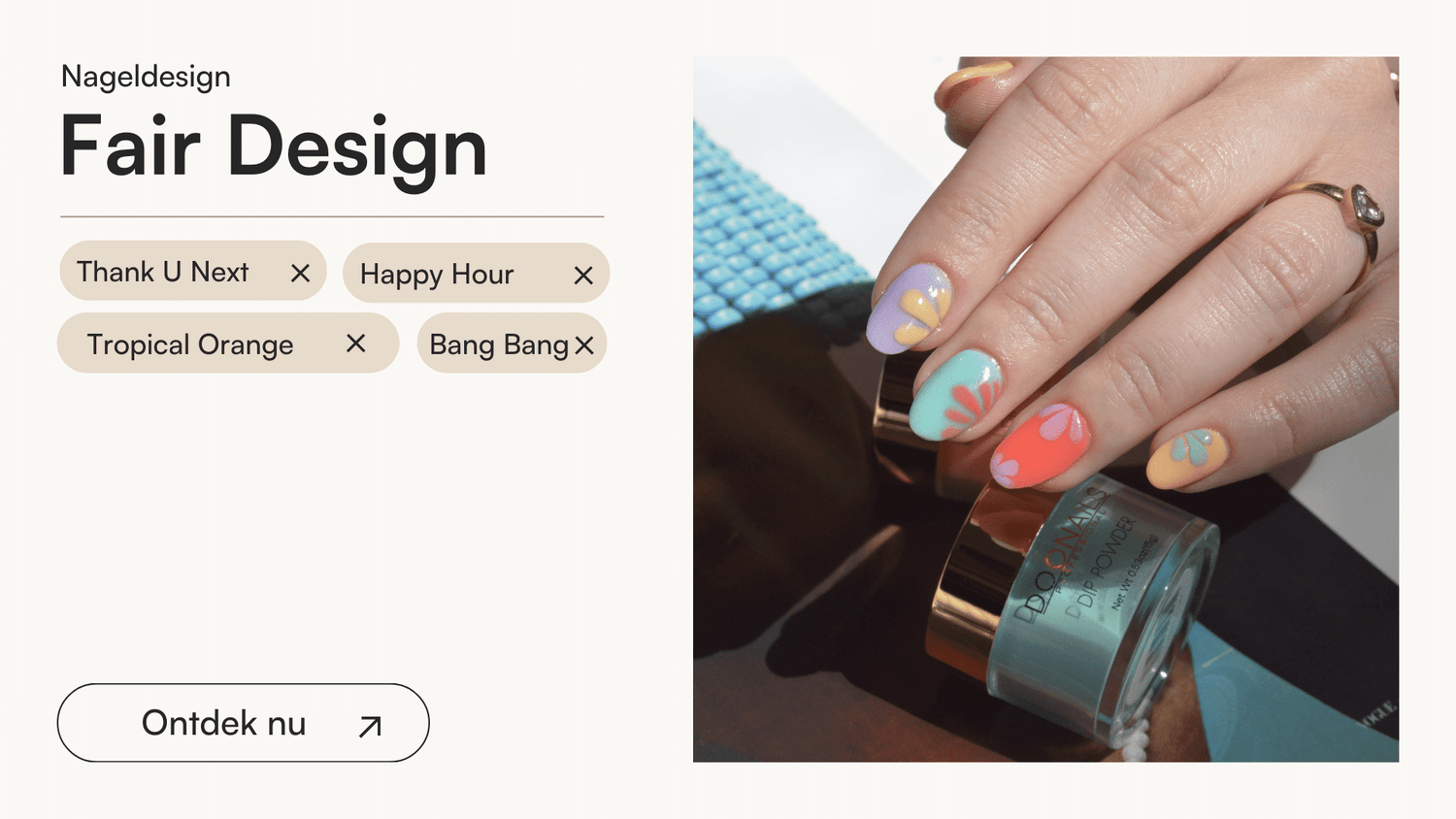Click the mint green nail in photo

(956, 395)
